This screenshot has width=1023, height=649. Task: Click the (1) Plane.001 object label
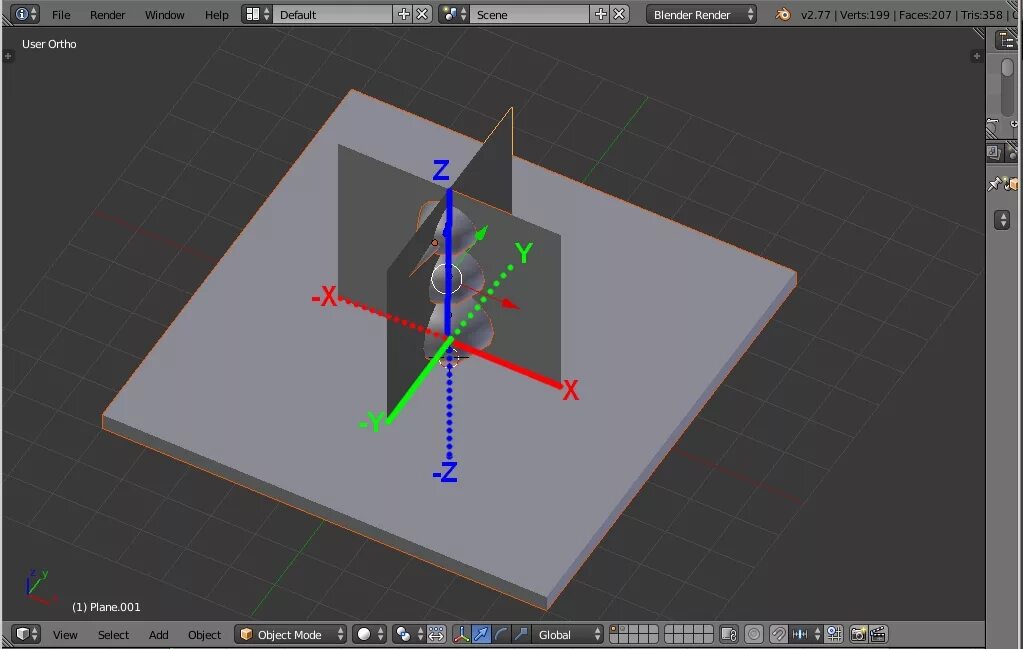(x=106, y=607)
